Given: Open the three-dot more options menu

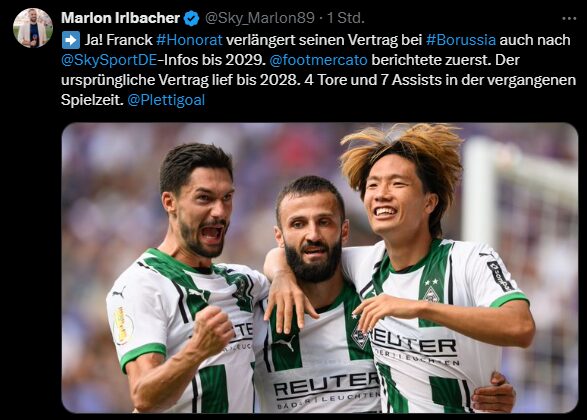Looking at the screenshot, I should tap(569, 18).
